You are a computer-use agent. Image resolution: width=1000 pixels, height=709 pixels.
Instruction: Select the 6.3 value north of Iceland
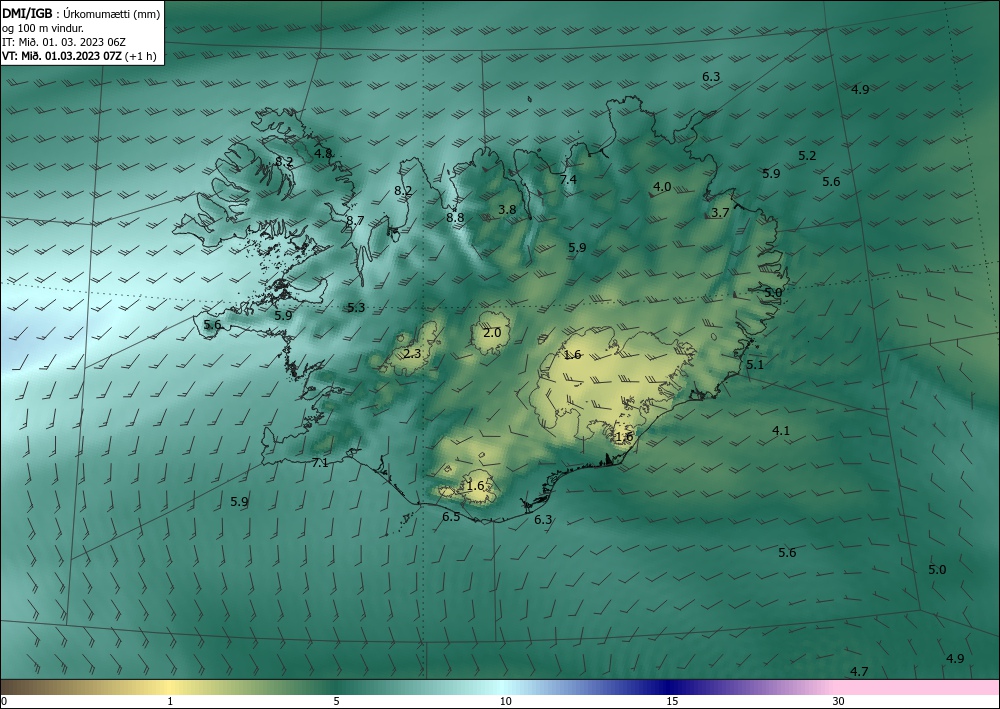point(711,77)
